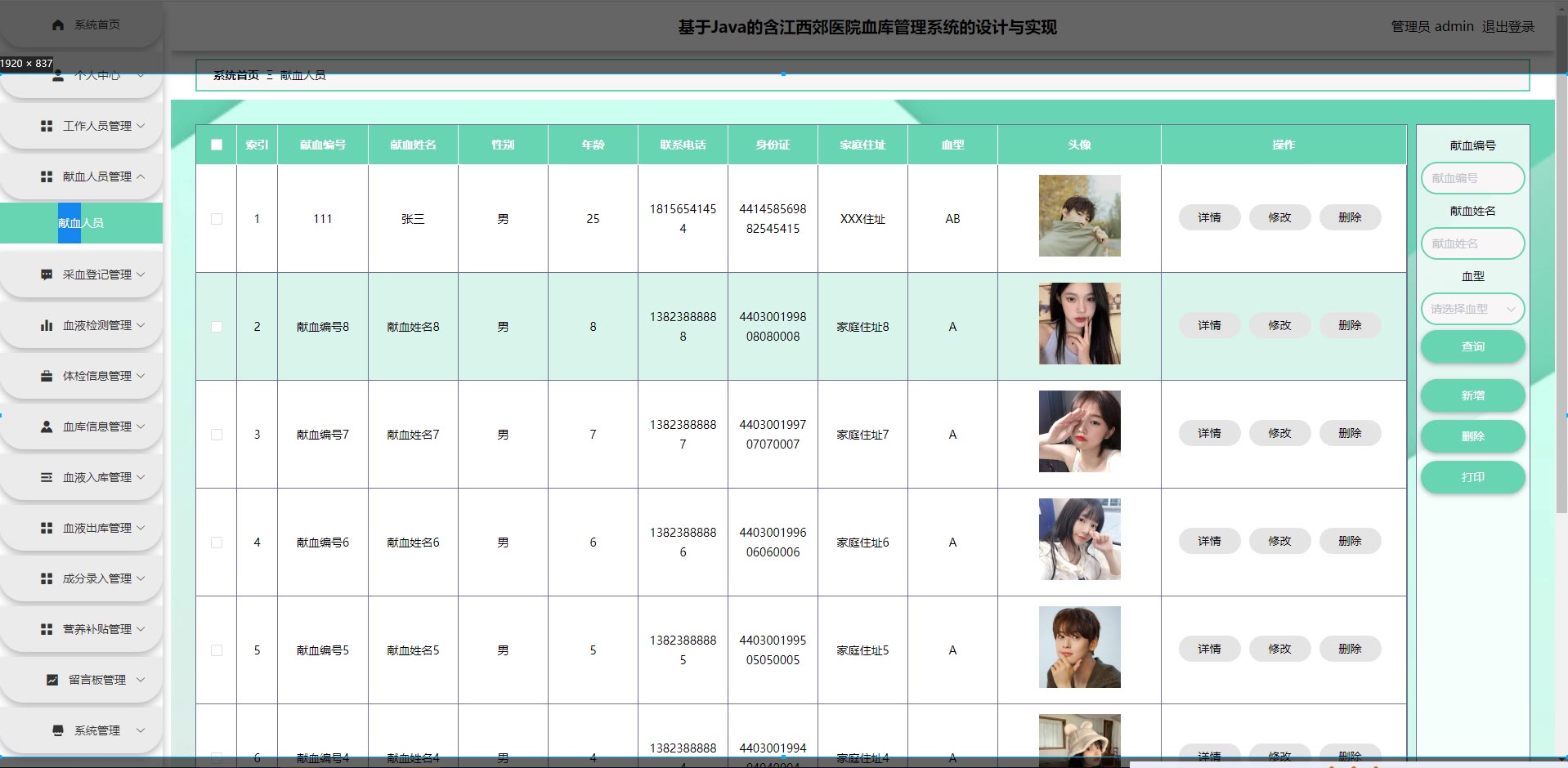Click 修改 for 献血编号5 row
The image size is (1568, 768).
click(1279, 649)
